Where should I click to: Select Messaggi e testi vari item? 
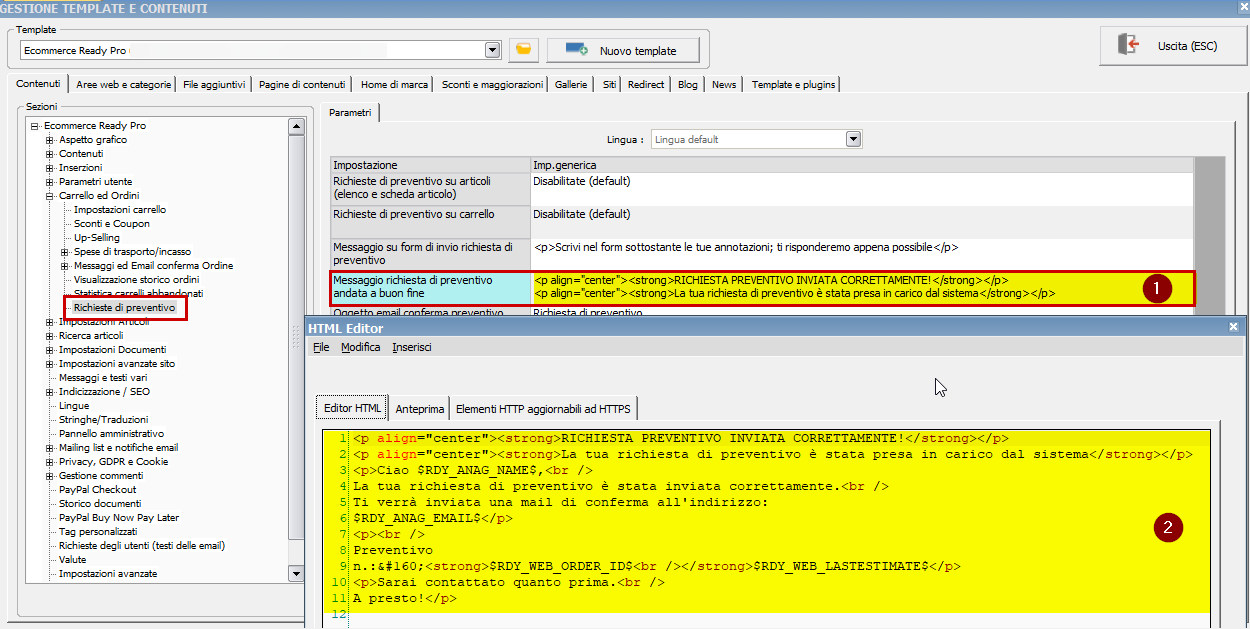103,378
